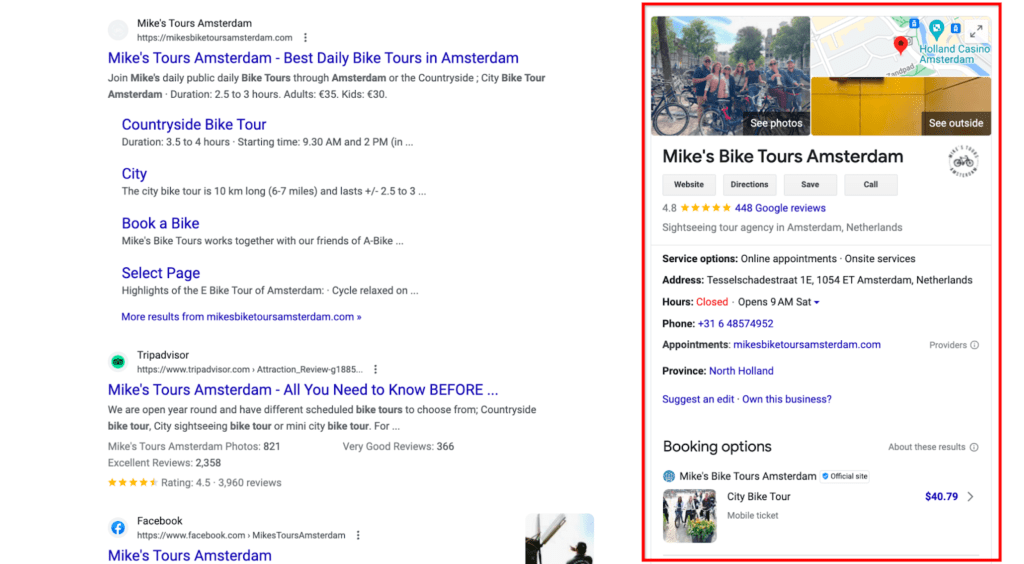Click the globe icon beside Mike's Bike Tours Amsterdam

(669, 477)
